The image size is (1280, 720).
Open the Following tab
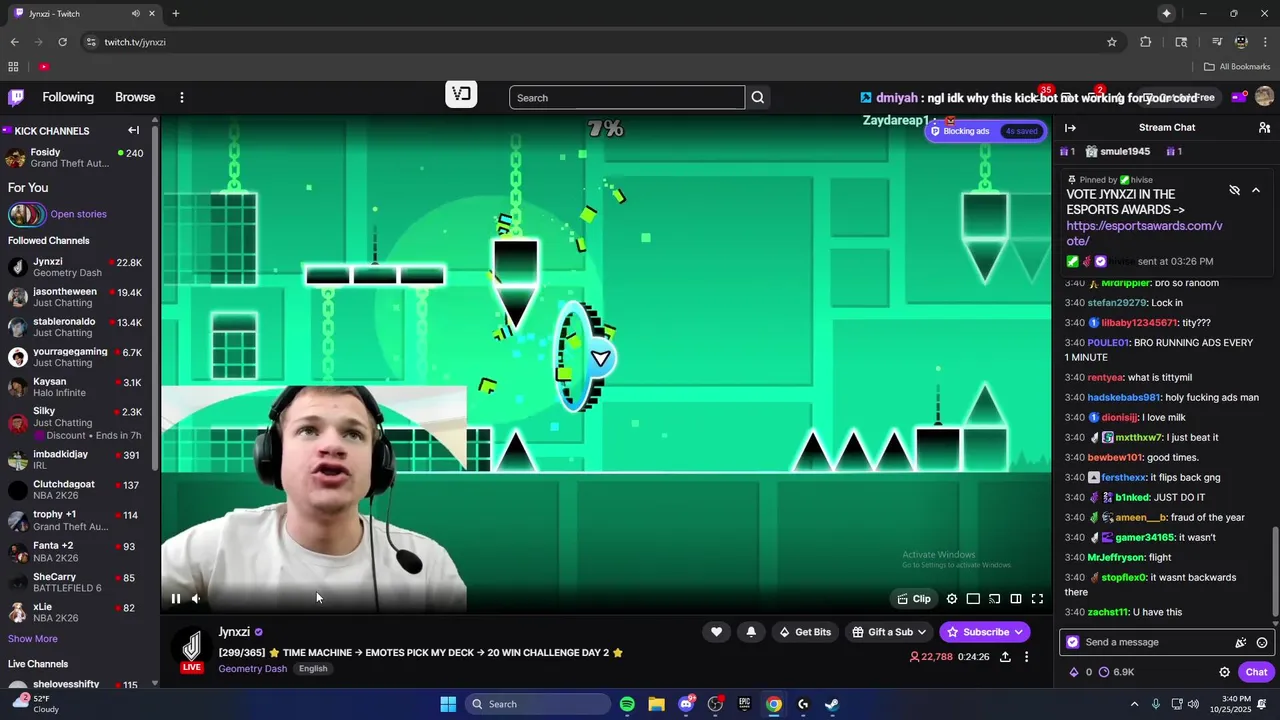(x=68, y=97)
